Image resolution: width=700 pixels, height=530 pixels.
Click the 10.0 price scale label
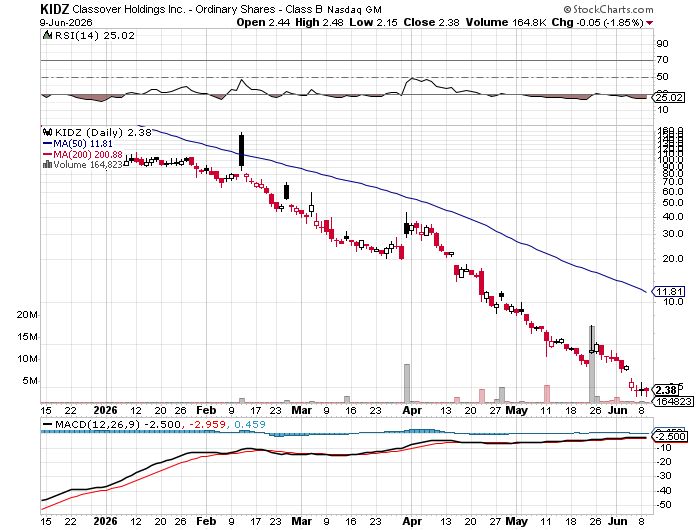click(673, 301)
